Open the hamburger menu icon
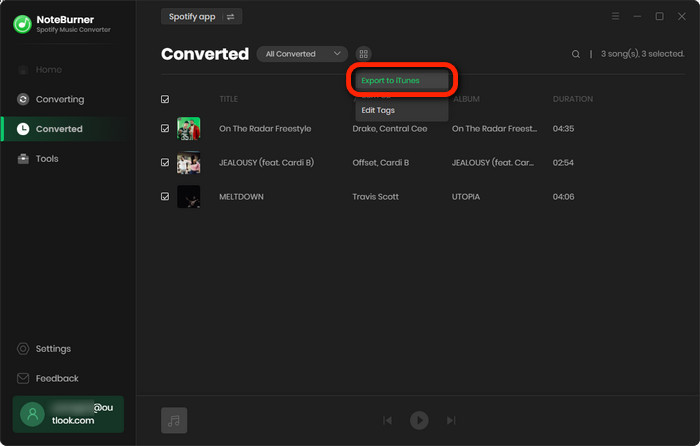Image resolution: width=700 pixels, height=446 pixels. click(x=615, y=17)
